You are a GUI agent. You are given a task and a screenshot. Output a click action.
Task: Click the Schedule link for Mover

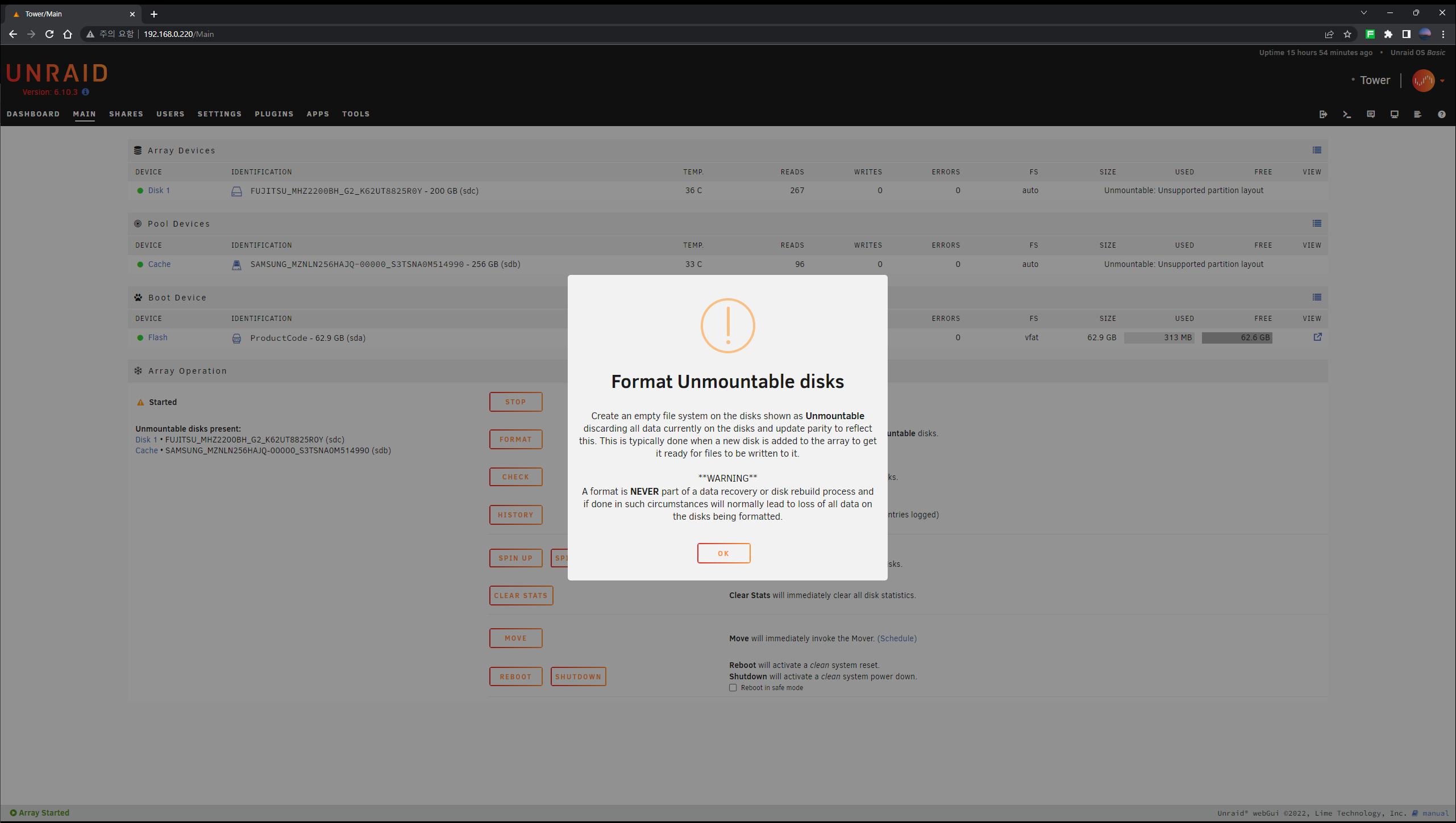click(897, 638)
